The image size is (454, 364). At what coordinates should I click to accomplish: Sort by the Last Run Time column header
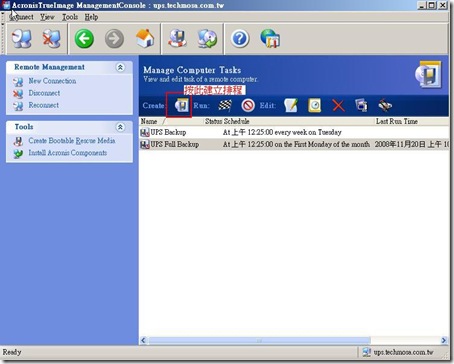click(412, 121)
